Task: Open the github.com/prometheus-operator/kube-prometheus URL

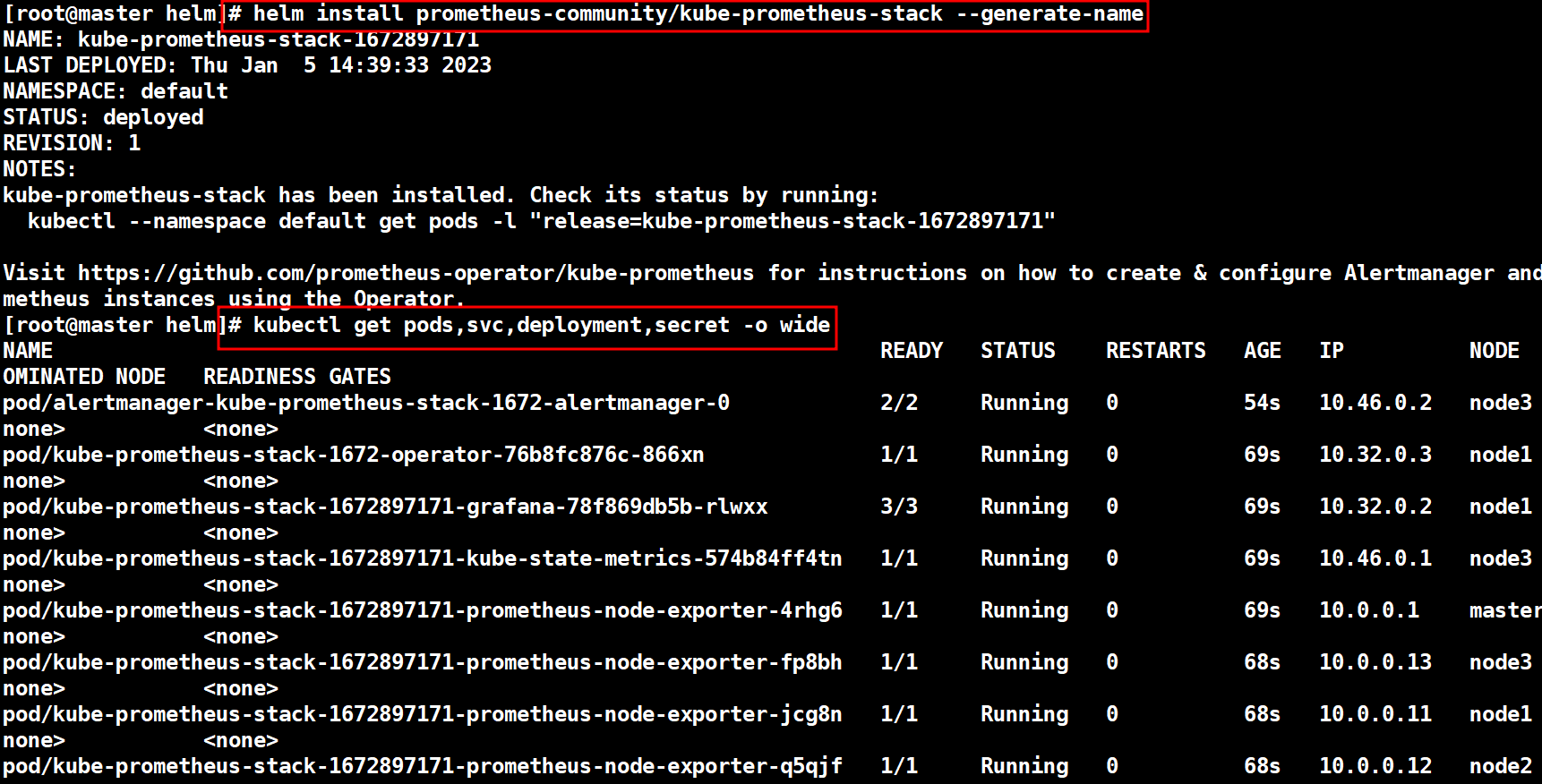Action: point(415,273)
